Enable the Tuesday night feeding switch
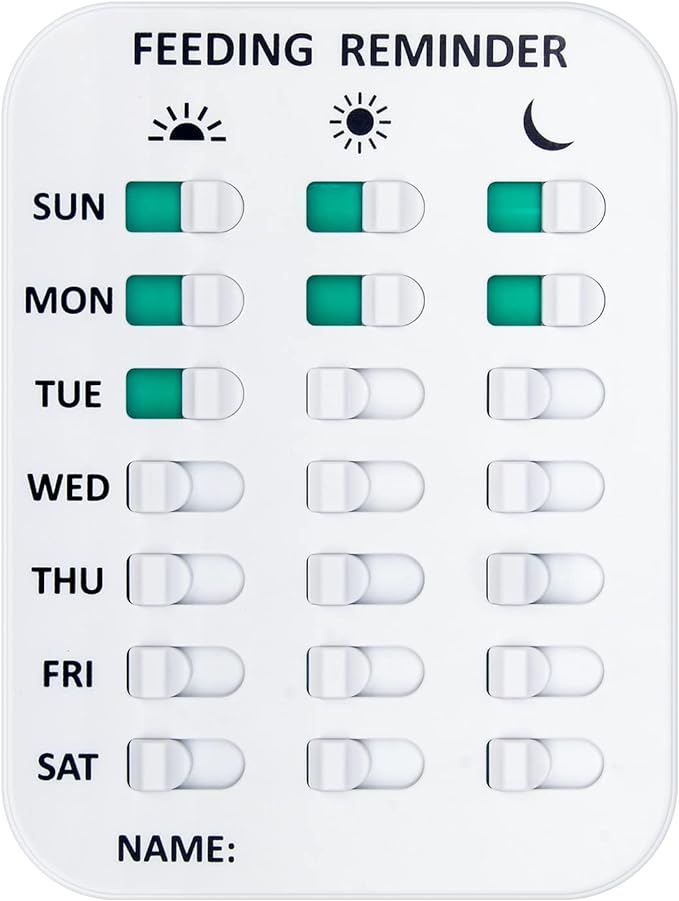Image resolution: width=679 pixels, height=901 pixels. pyautogui.click(x=546, y=393)
